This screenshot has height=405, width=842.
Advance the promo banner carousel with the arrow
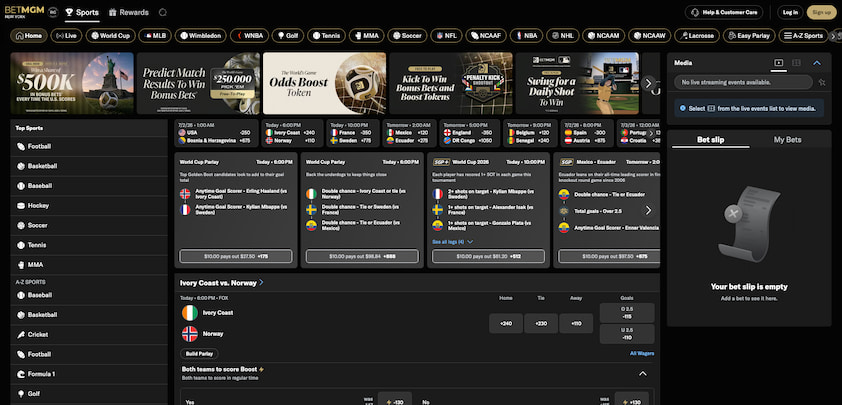click(648, 83)
